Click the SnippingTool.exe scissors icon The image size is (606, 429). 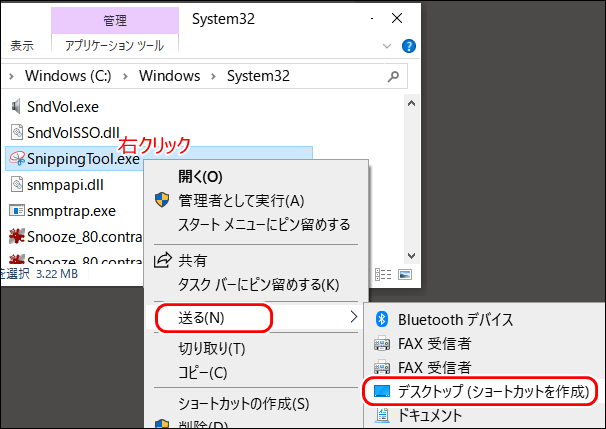coord(17,158)
